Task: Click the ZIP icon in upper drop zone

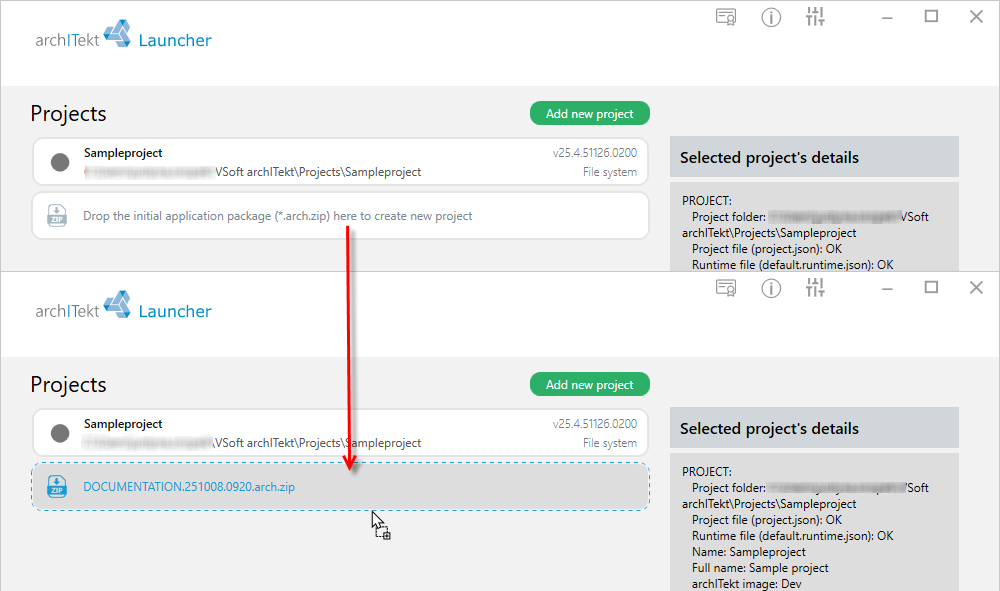Action: coord(57,215)
